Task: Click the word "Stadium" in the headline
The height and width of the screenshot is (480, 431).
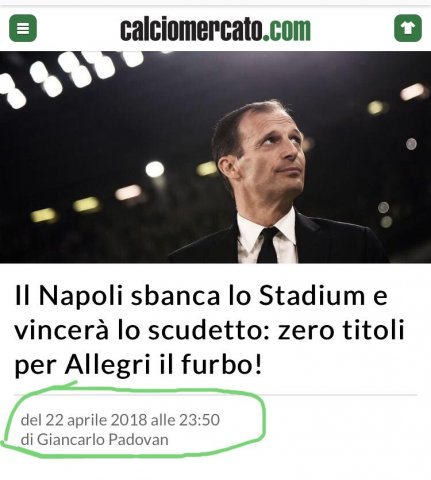Action: [312, 295]
